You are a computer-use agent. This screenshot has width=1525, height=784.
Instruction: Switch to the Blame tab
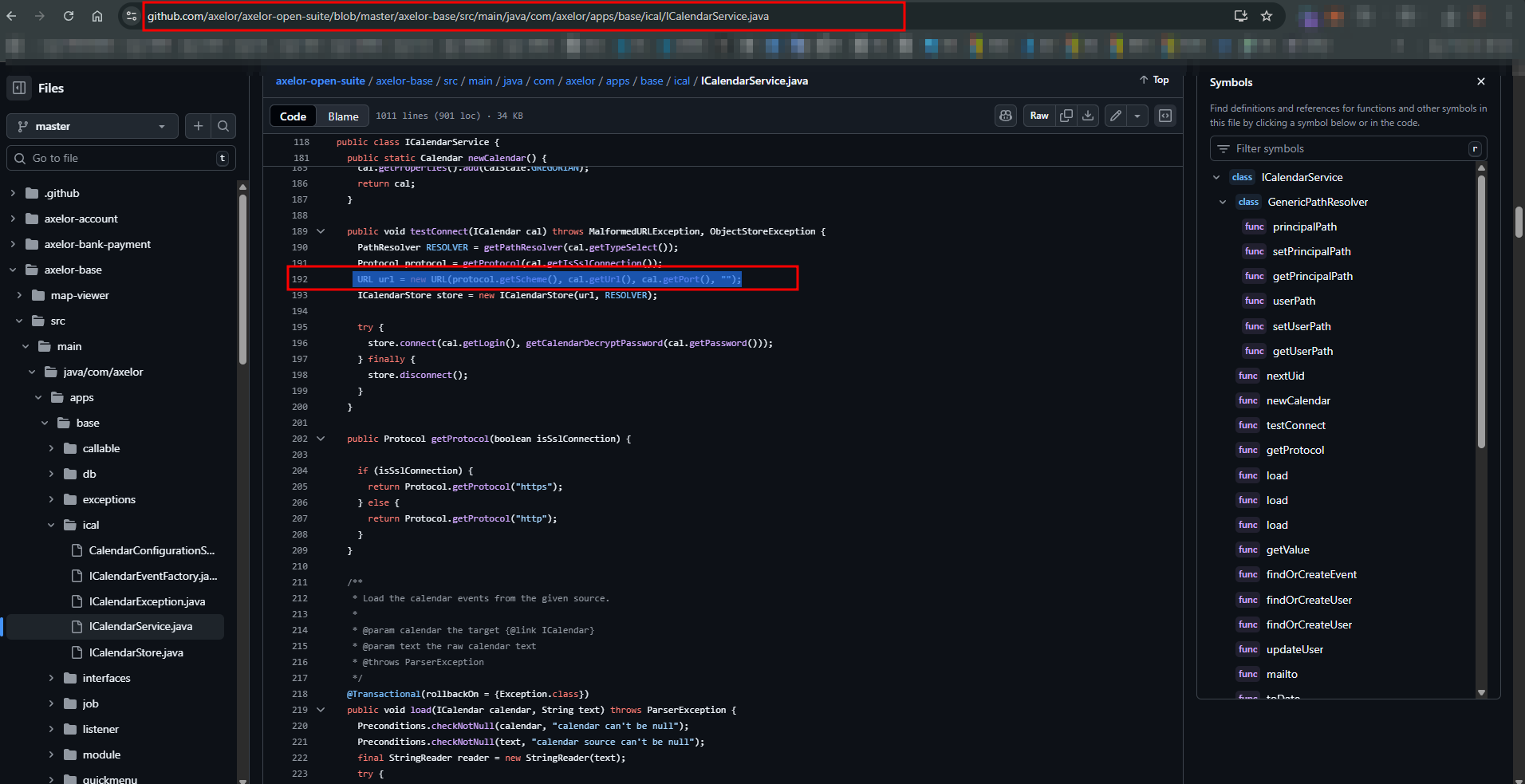point(343,116)
